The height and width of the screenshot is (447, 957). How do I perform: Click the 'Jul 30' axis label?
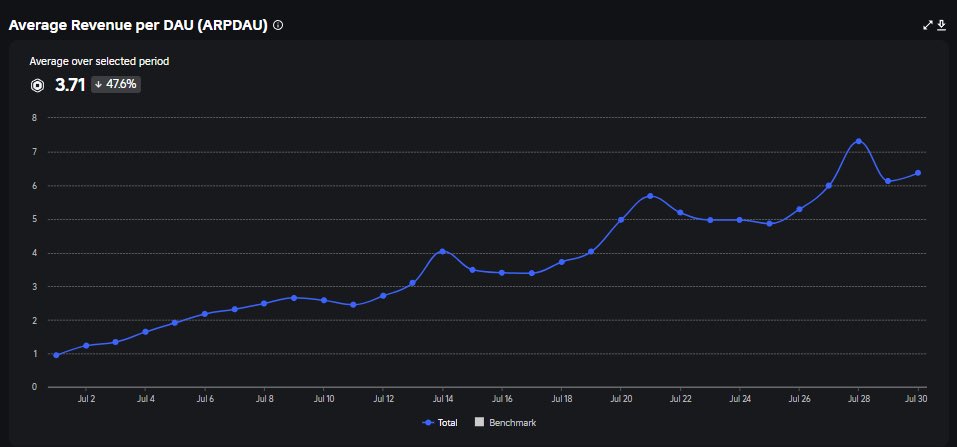(x=918, y=399)
